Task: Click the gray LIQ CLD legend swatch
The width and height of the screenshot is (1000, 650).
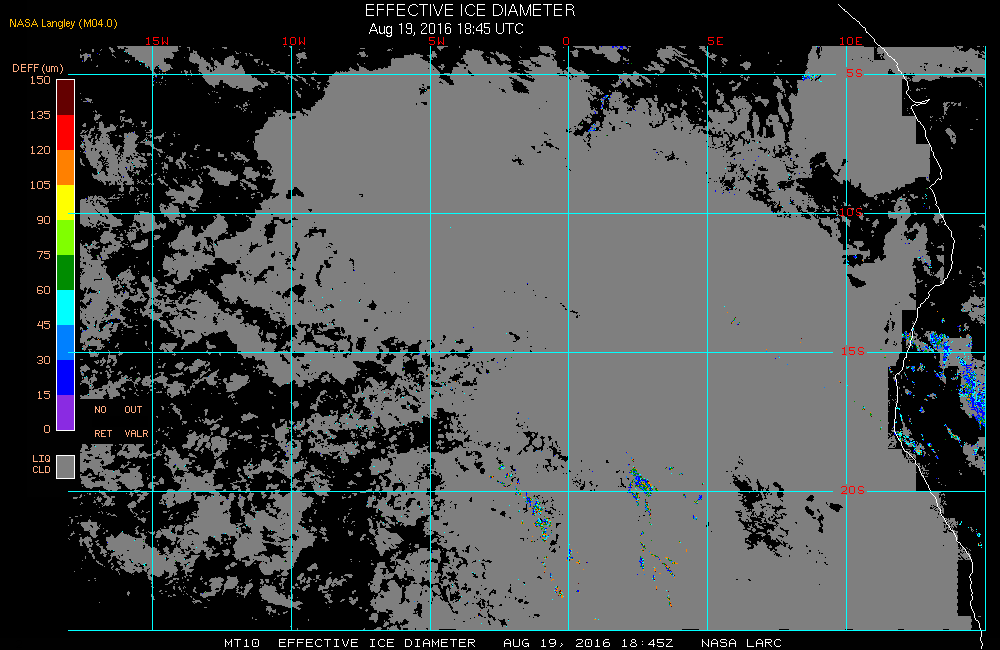Action: tap(66, 466)
